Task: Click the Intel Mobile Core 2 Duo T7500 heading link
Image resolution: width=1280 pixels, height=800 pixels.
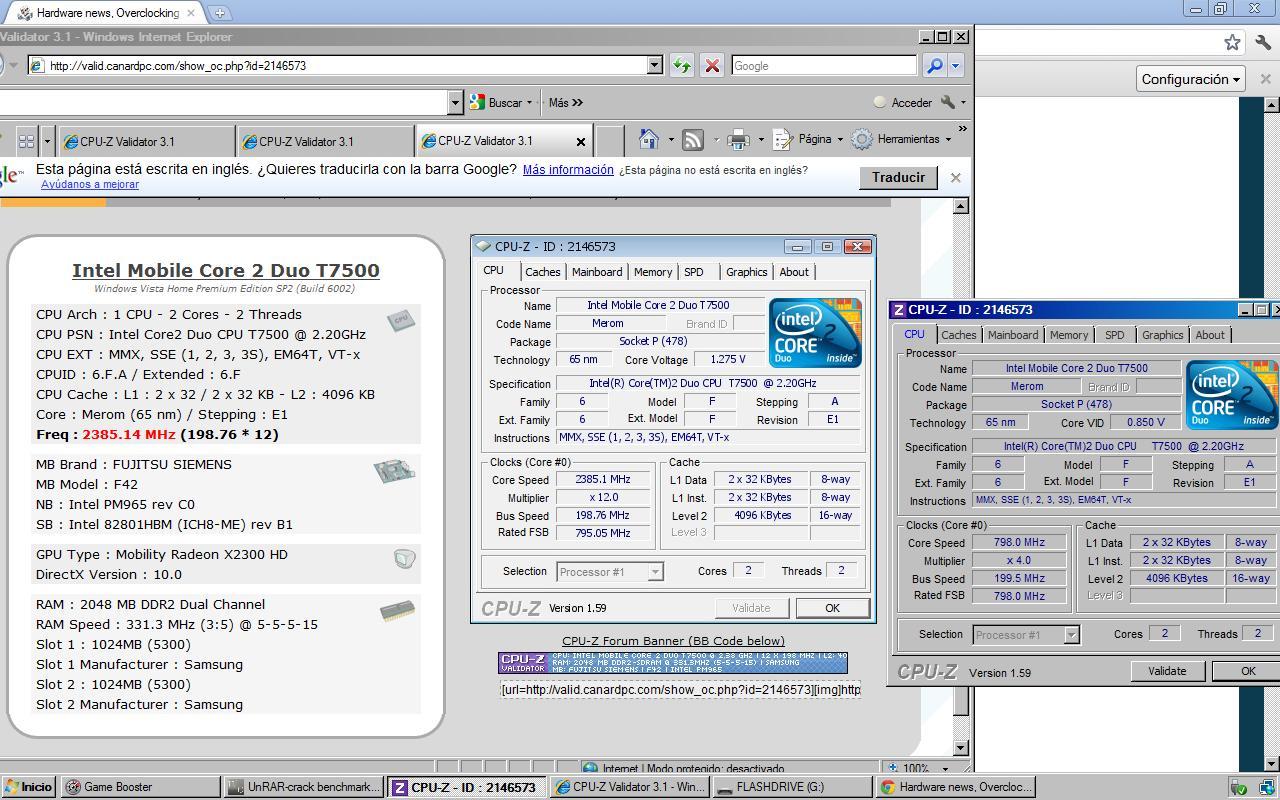Action: pyautogui.click(x=226, y=270)
